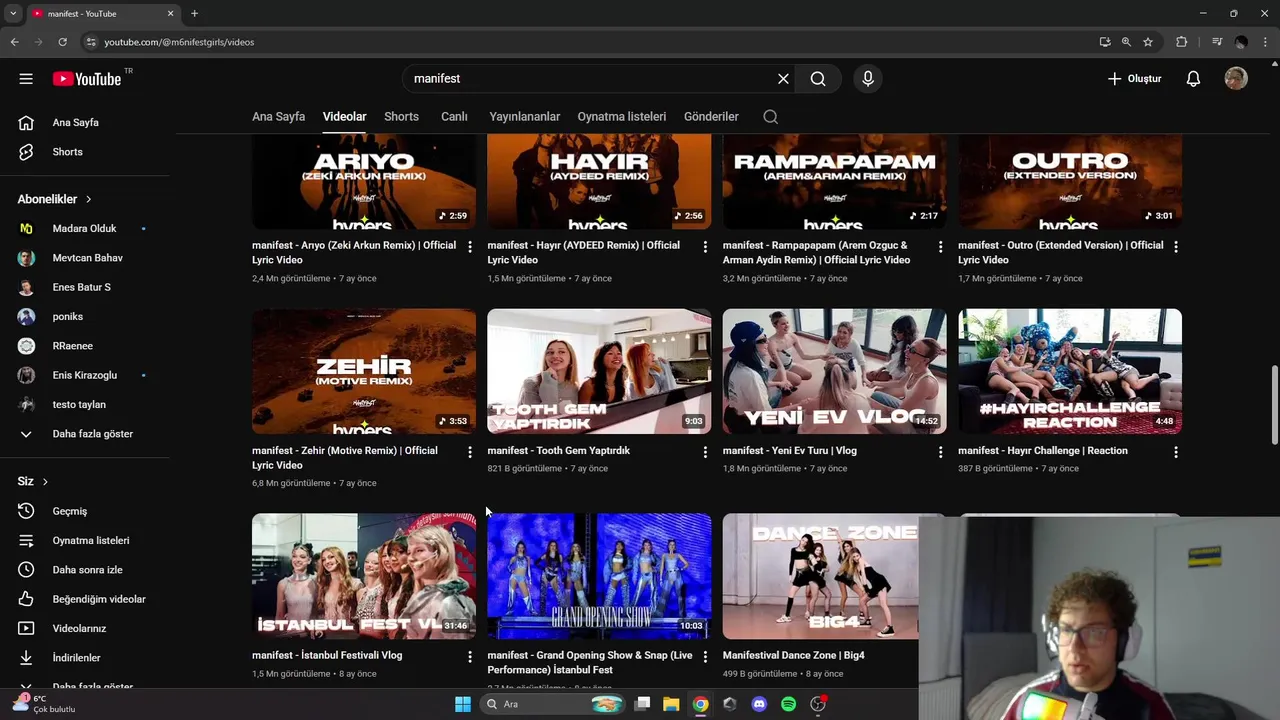Open a new Chrome tab
This screenshot has width=1280, height=720.
(194, 13)
